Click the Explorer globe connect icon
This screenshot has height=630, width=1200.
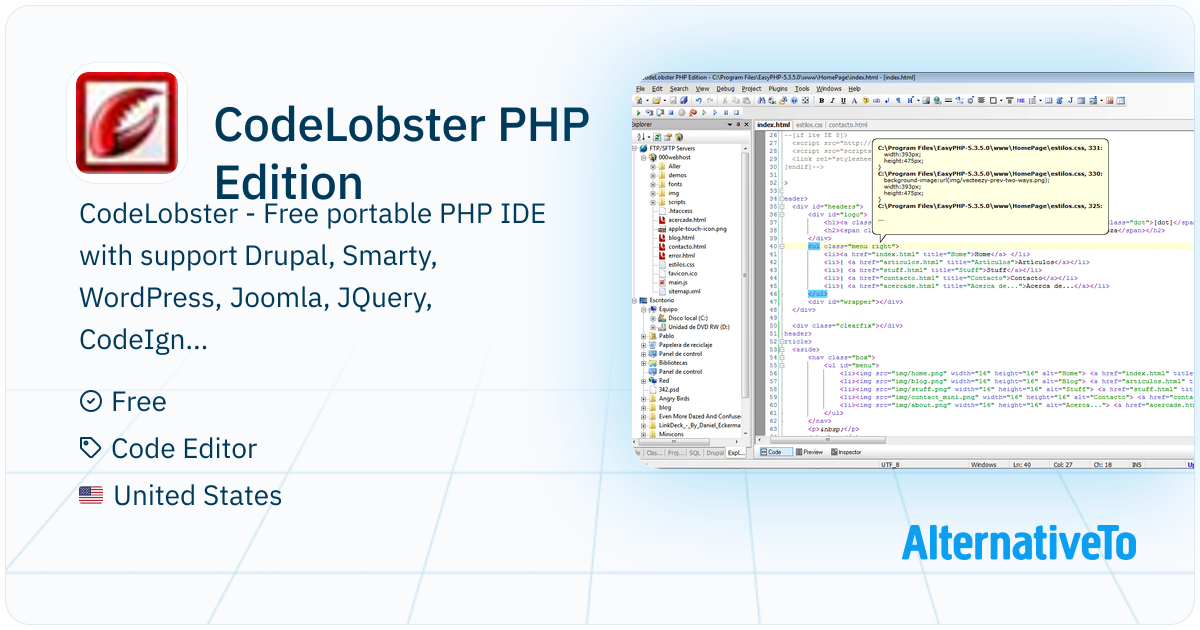(679, 137)
